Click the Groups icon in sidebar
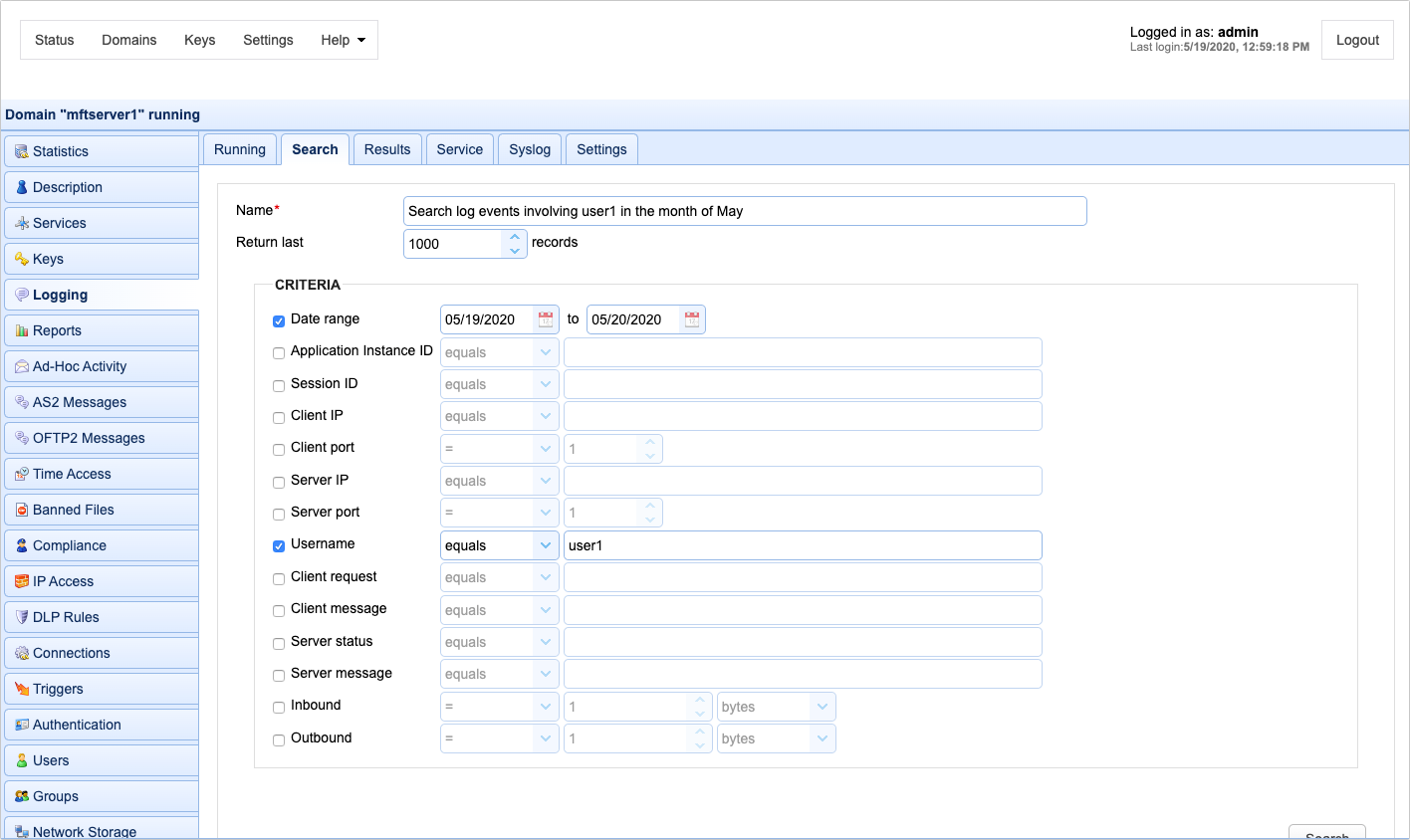Image resolution: width=1410 pixels, height=840 pixels. click(22, 796)
